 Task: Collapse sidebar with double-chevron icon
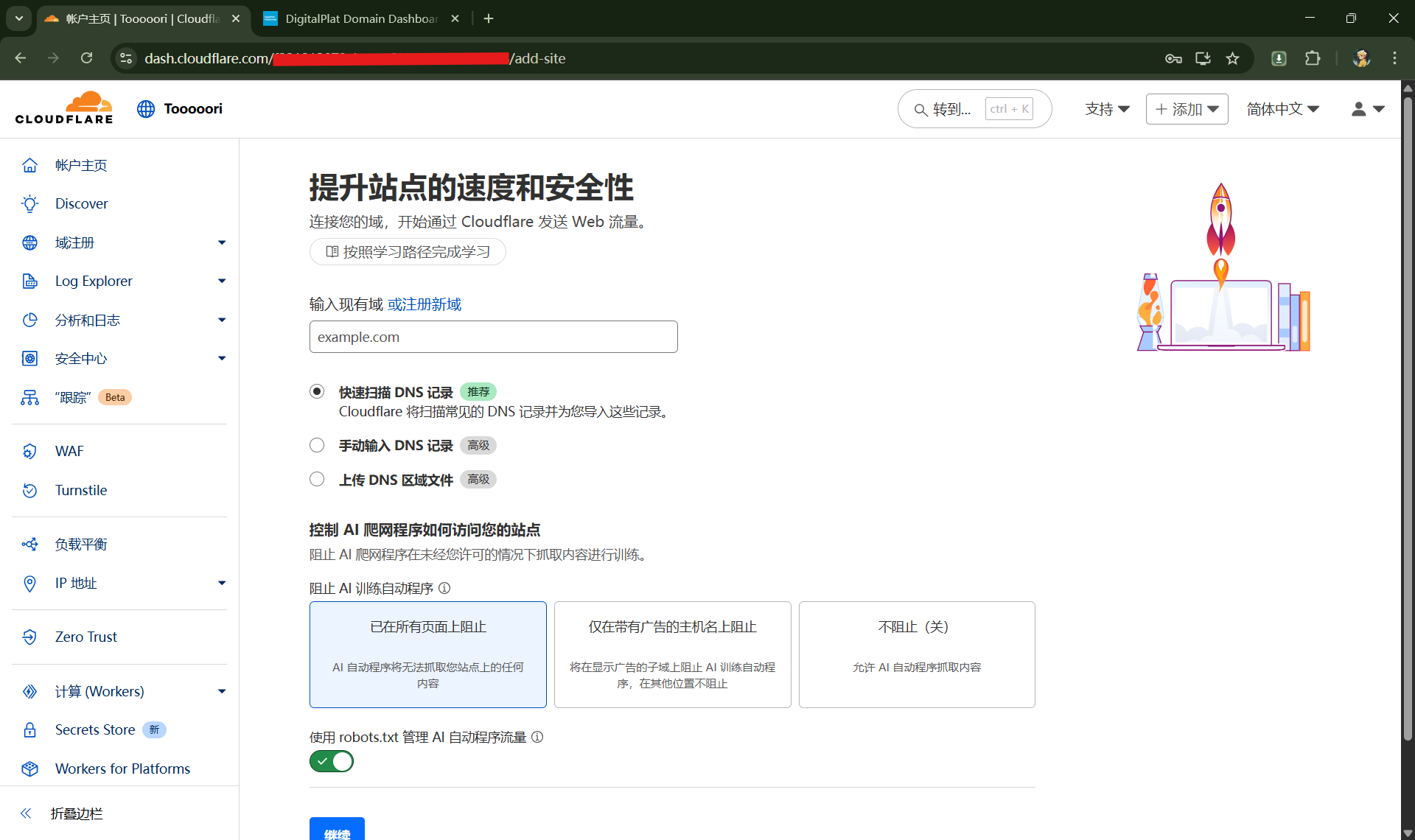[x=26, y=813]
